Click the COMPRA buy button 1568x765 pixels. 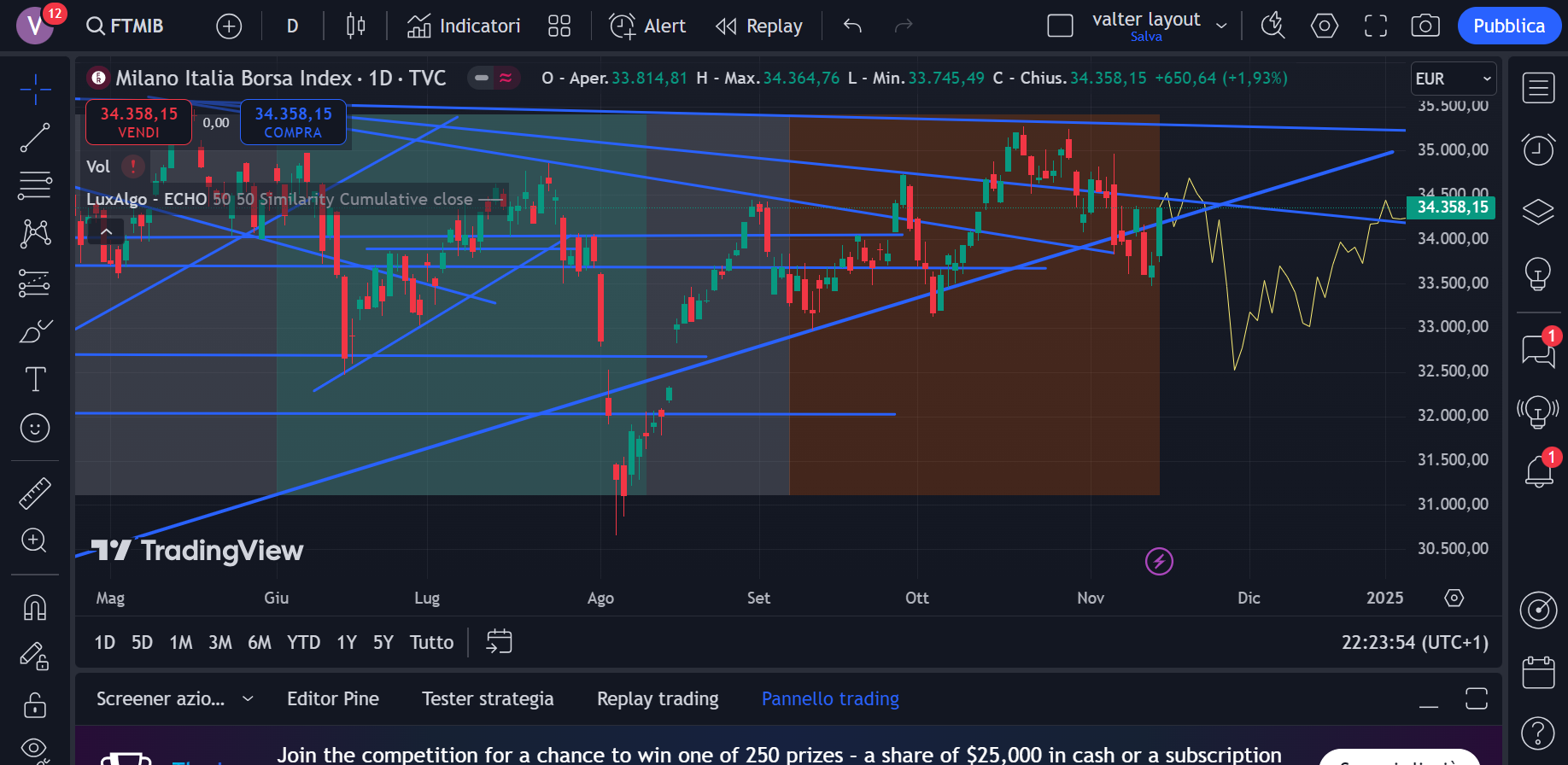293,122
